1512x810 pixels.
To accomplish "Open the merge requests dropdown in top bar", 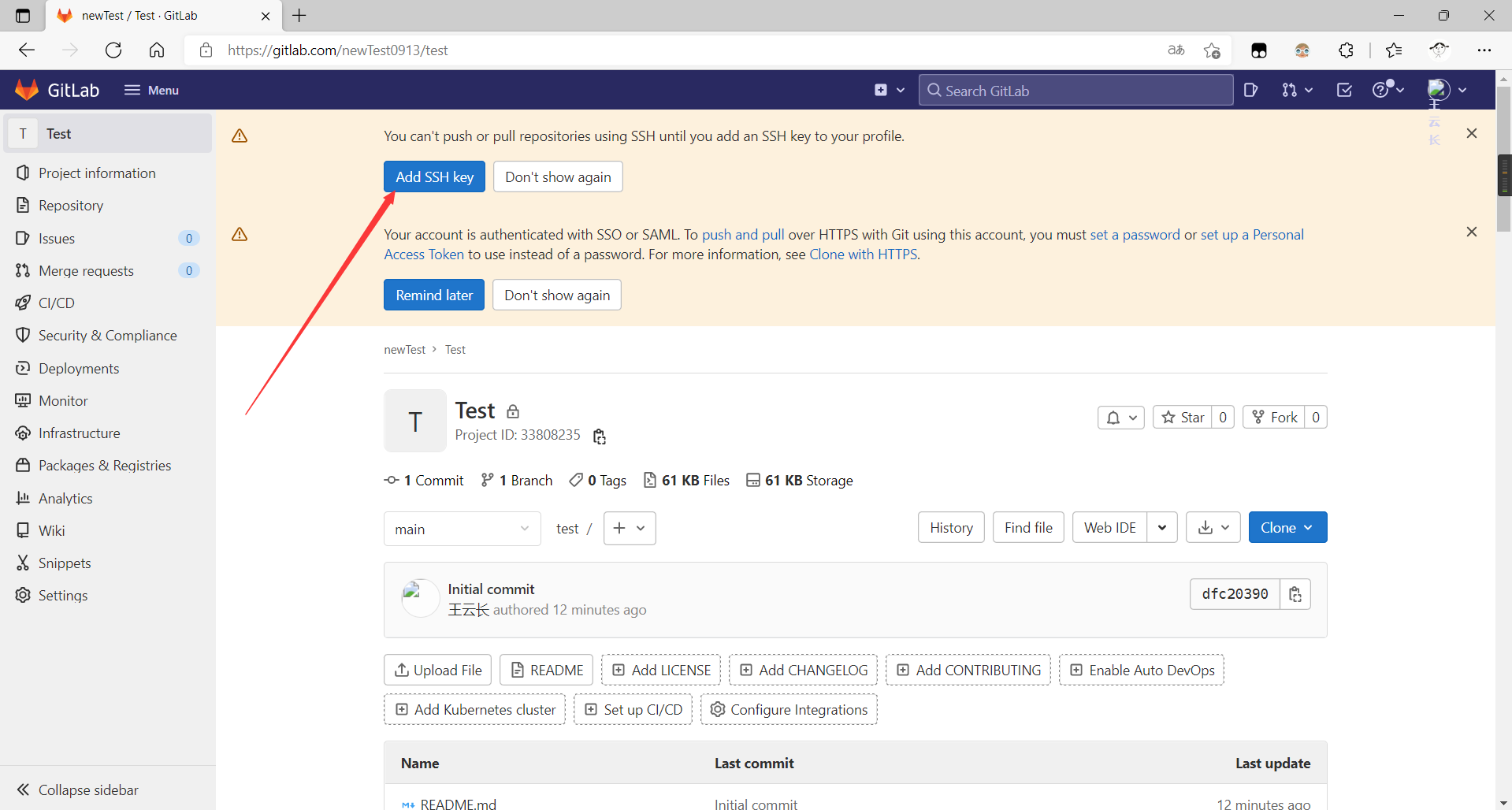I will point(1297,90).
